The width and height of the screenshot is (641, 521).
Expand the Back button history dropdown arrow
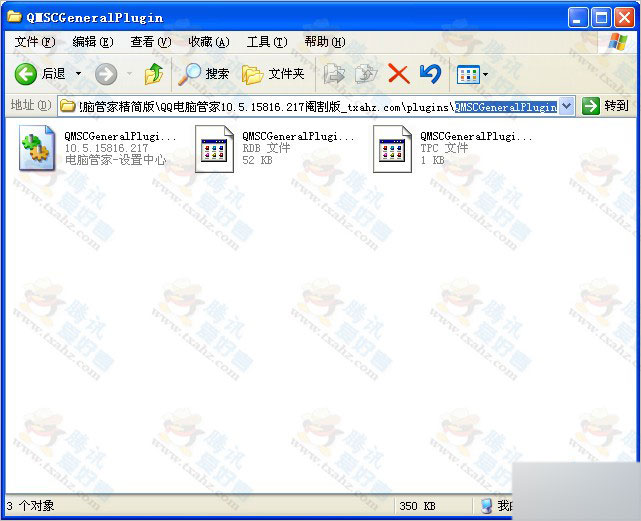76,74
